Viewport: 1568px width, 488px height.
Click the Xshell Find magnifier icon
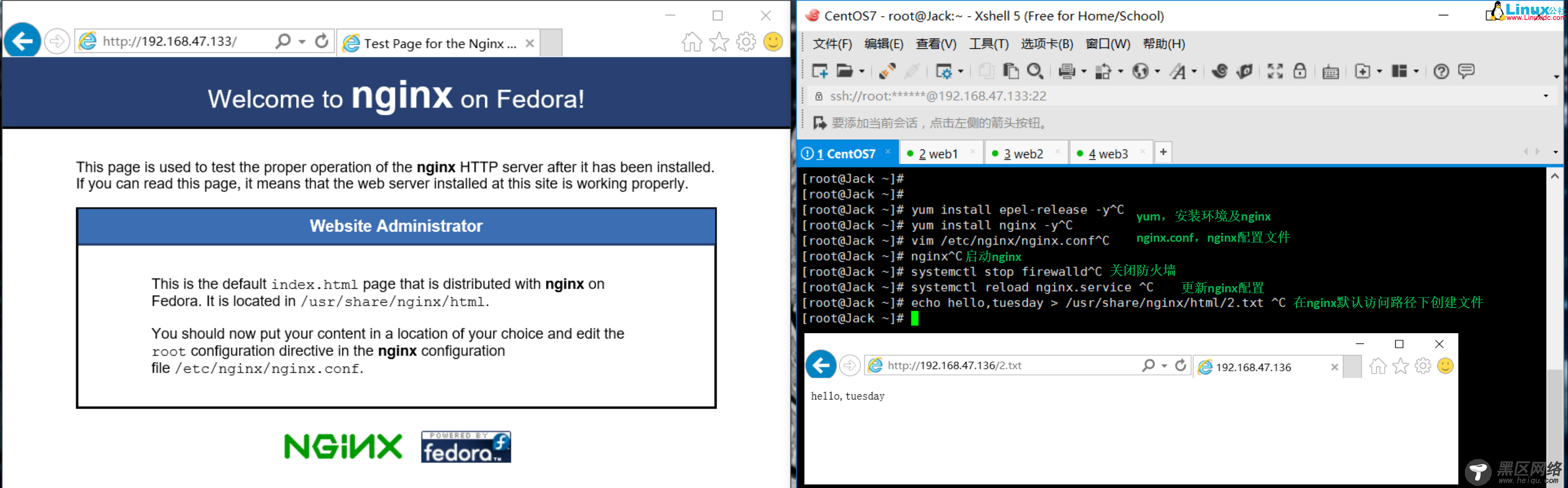pyautogui.click(x=1035, y=71)
